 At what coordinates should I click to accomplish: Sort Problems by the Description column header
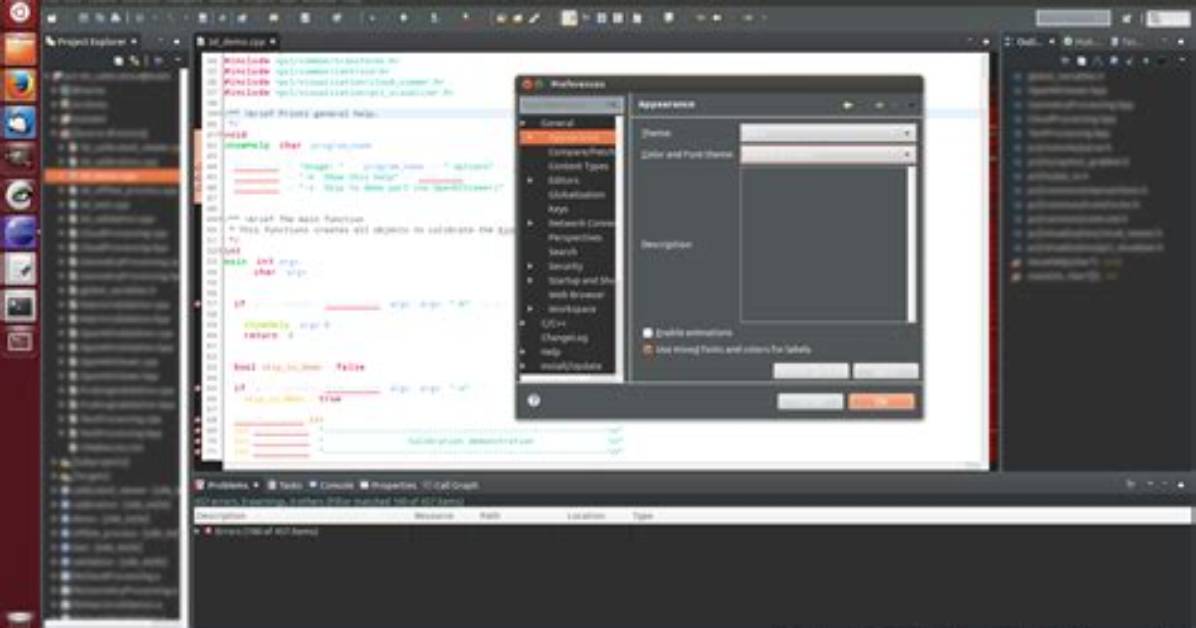221,517
